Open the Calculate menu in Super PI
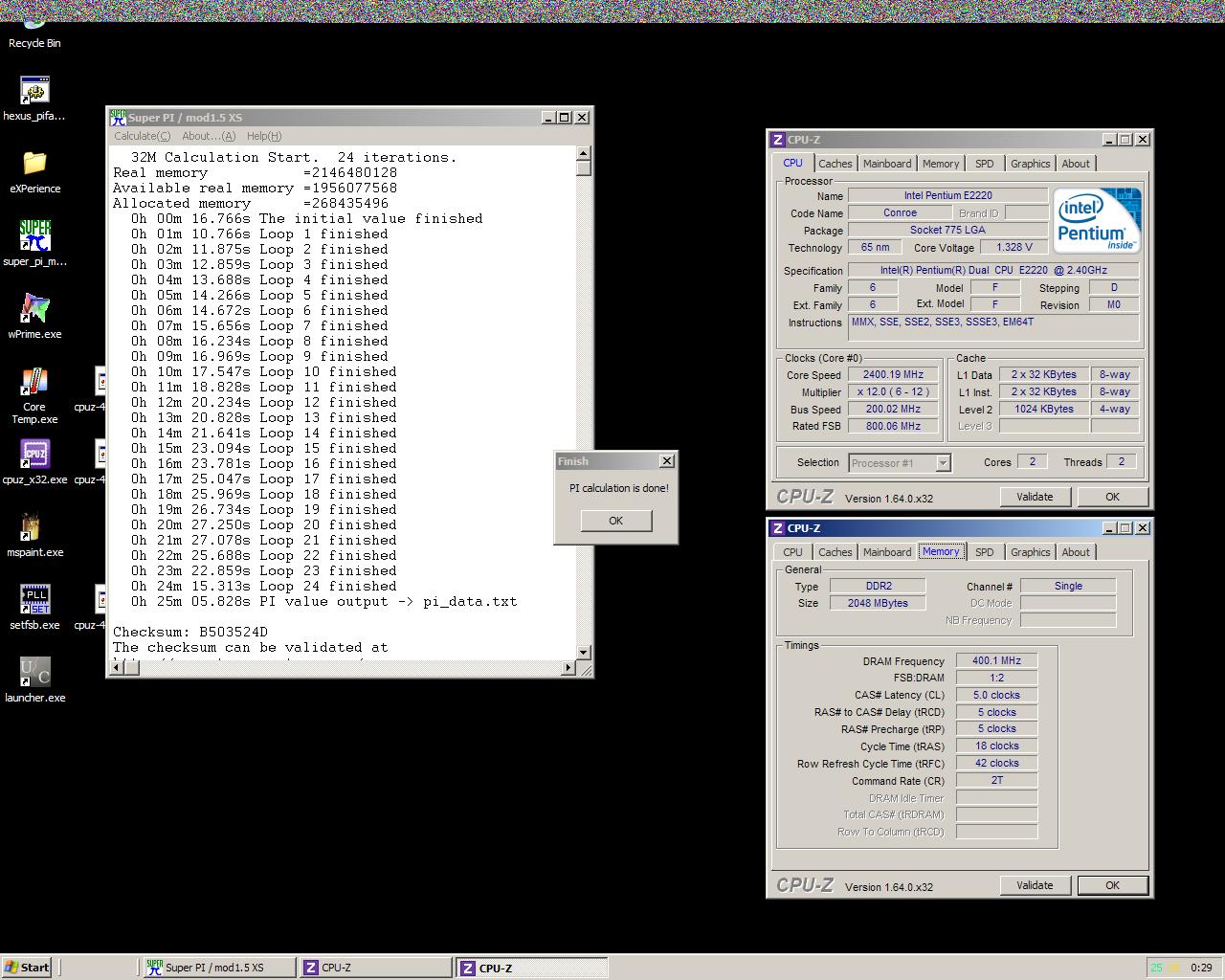 coord(143,136)
